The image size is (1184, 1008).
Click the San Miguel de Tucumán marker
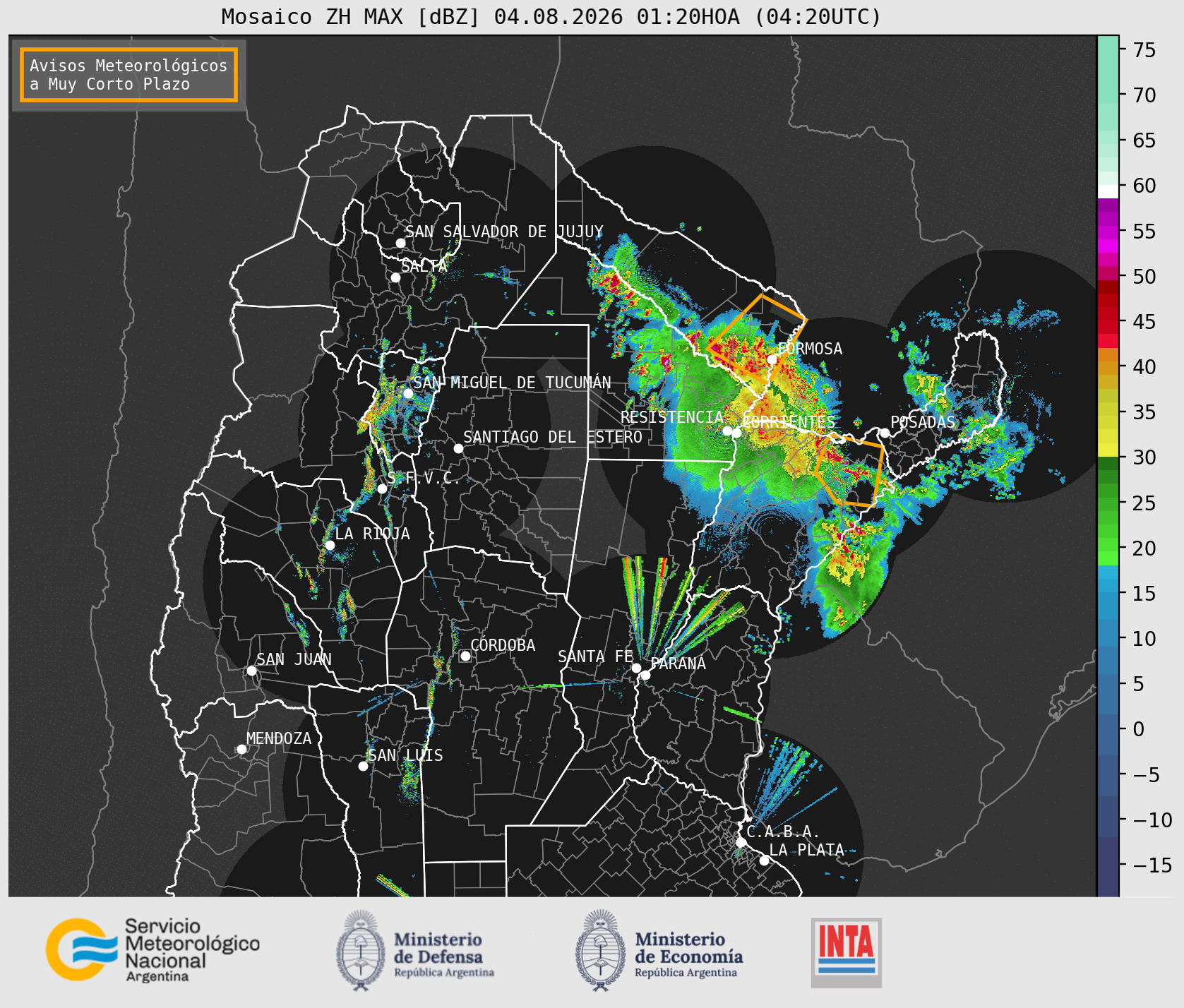coord(408,393)
